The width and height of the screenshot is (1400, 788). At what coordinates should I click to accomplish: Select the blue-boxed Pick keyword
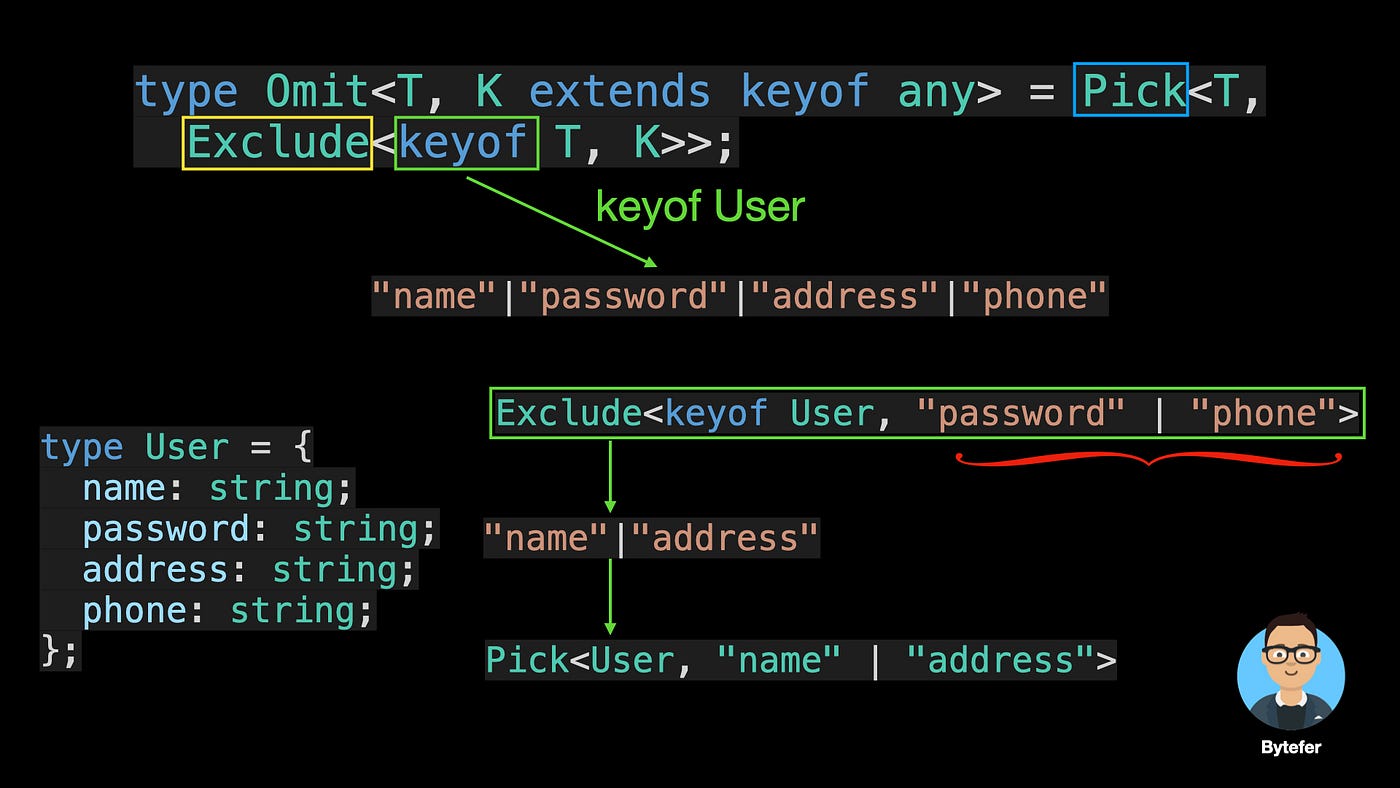[1131, 90]
